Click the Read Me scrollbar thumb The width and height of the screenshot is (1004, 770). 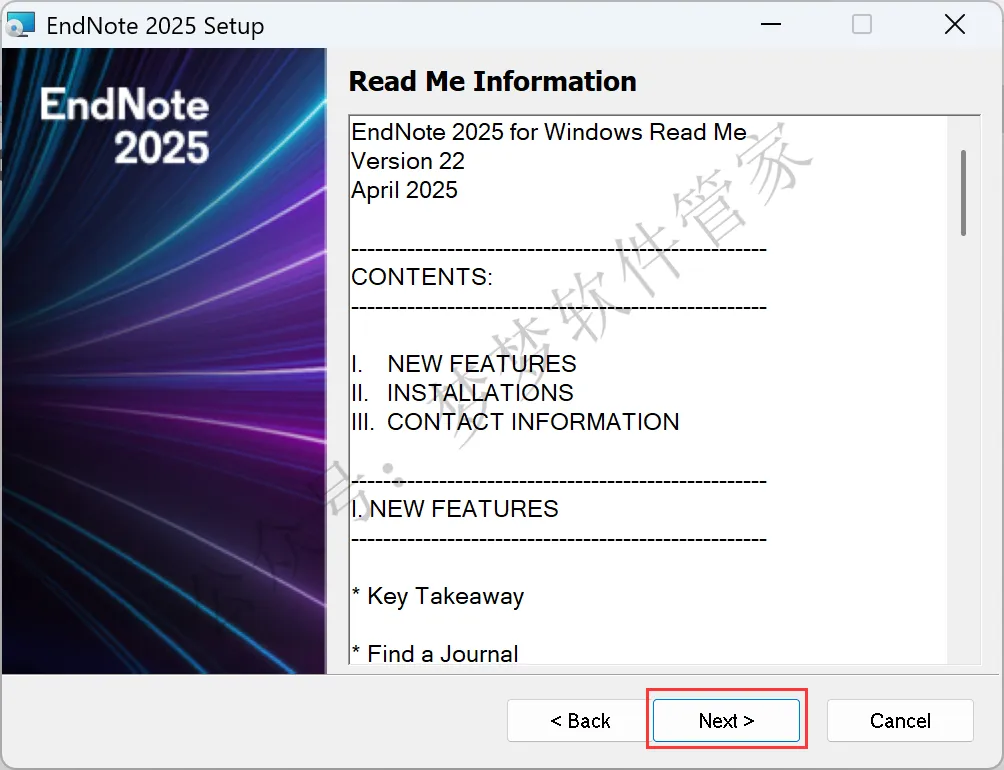(963, 193)
